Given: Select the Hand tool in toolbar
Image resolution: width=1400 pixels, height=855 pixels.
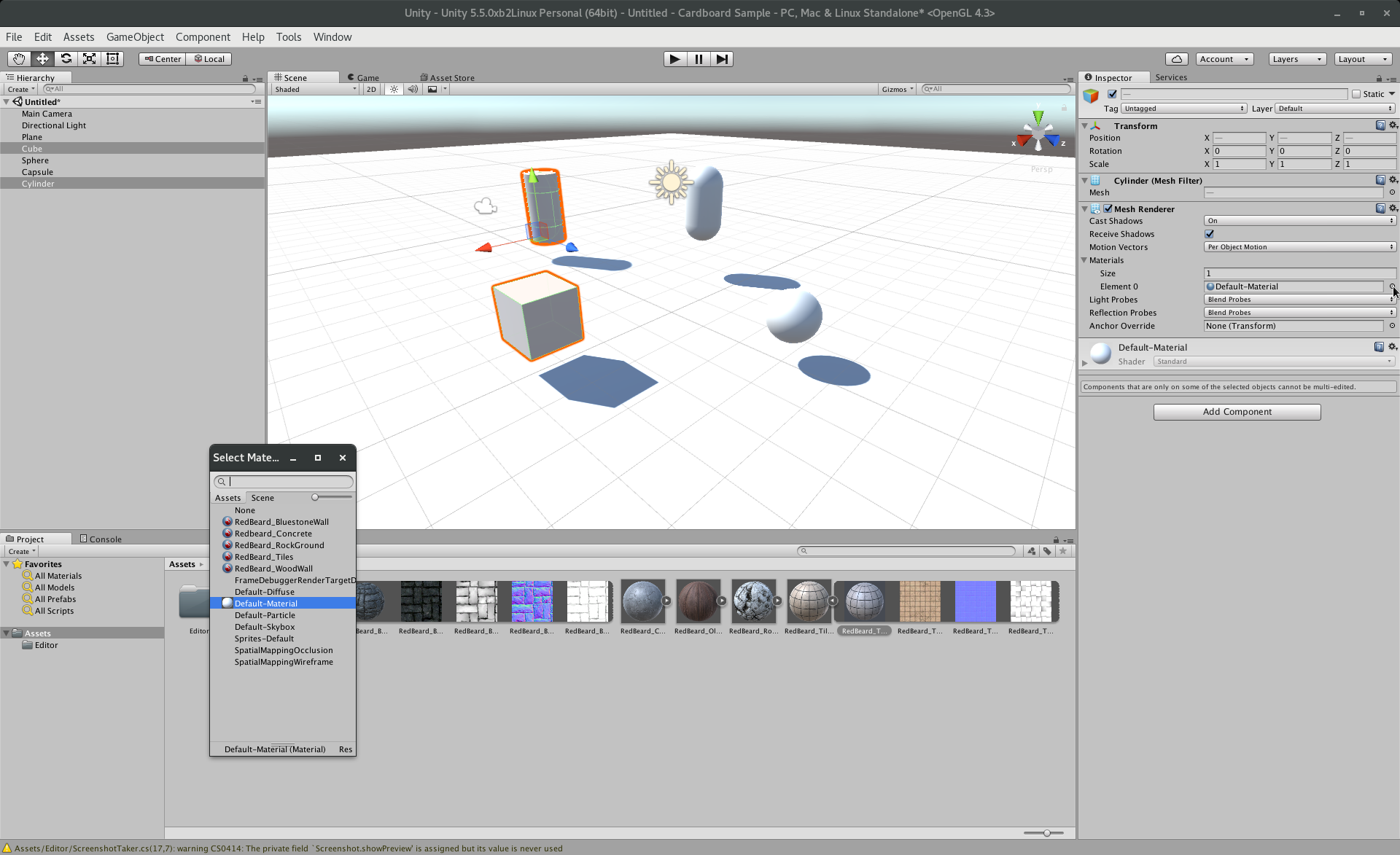Looking at the screenshot, I should 19,59.
